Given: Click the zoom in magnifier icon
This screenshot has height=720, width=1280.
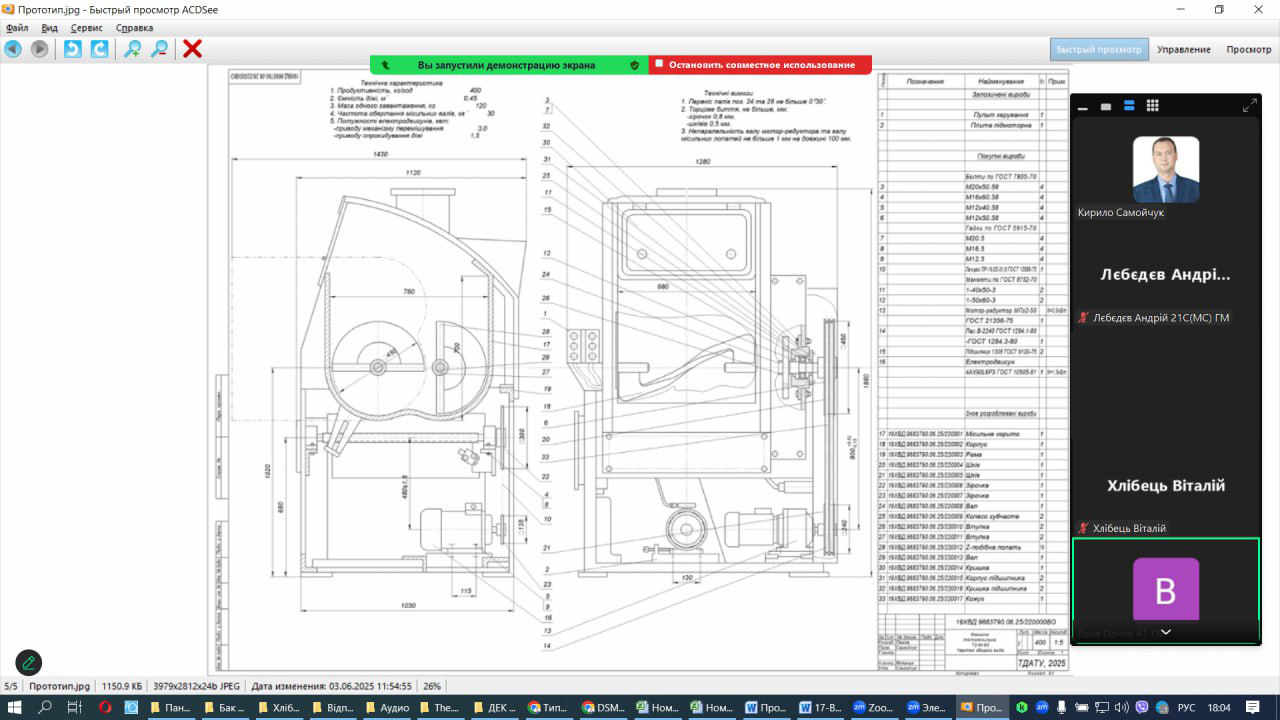Looking at the screenshot, I should point(132,49).
